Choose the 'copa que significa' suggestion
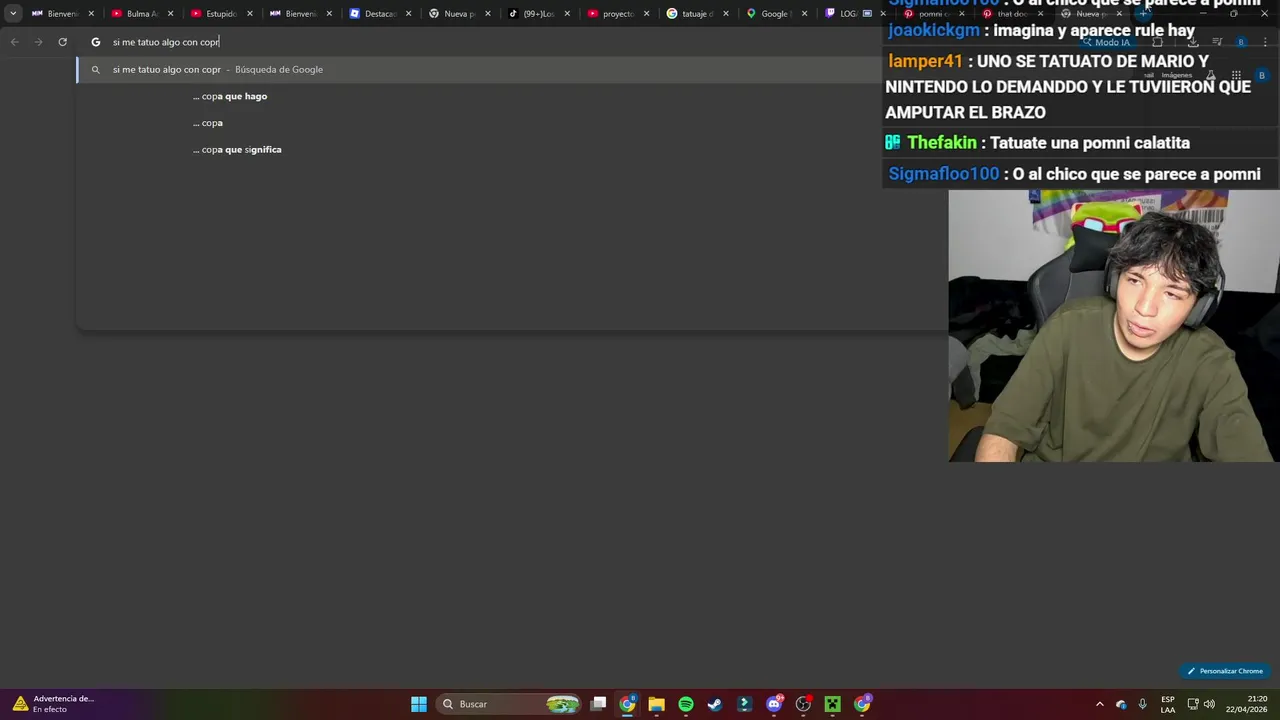Image resolution: width=1280 pixels, height=720 pixels. tap(237, 150)
